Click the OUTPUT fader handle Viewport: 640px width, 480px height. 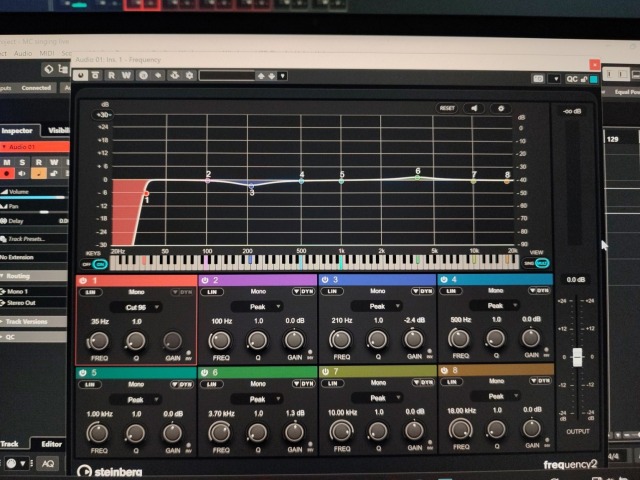pos(577,357)
